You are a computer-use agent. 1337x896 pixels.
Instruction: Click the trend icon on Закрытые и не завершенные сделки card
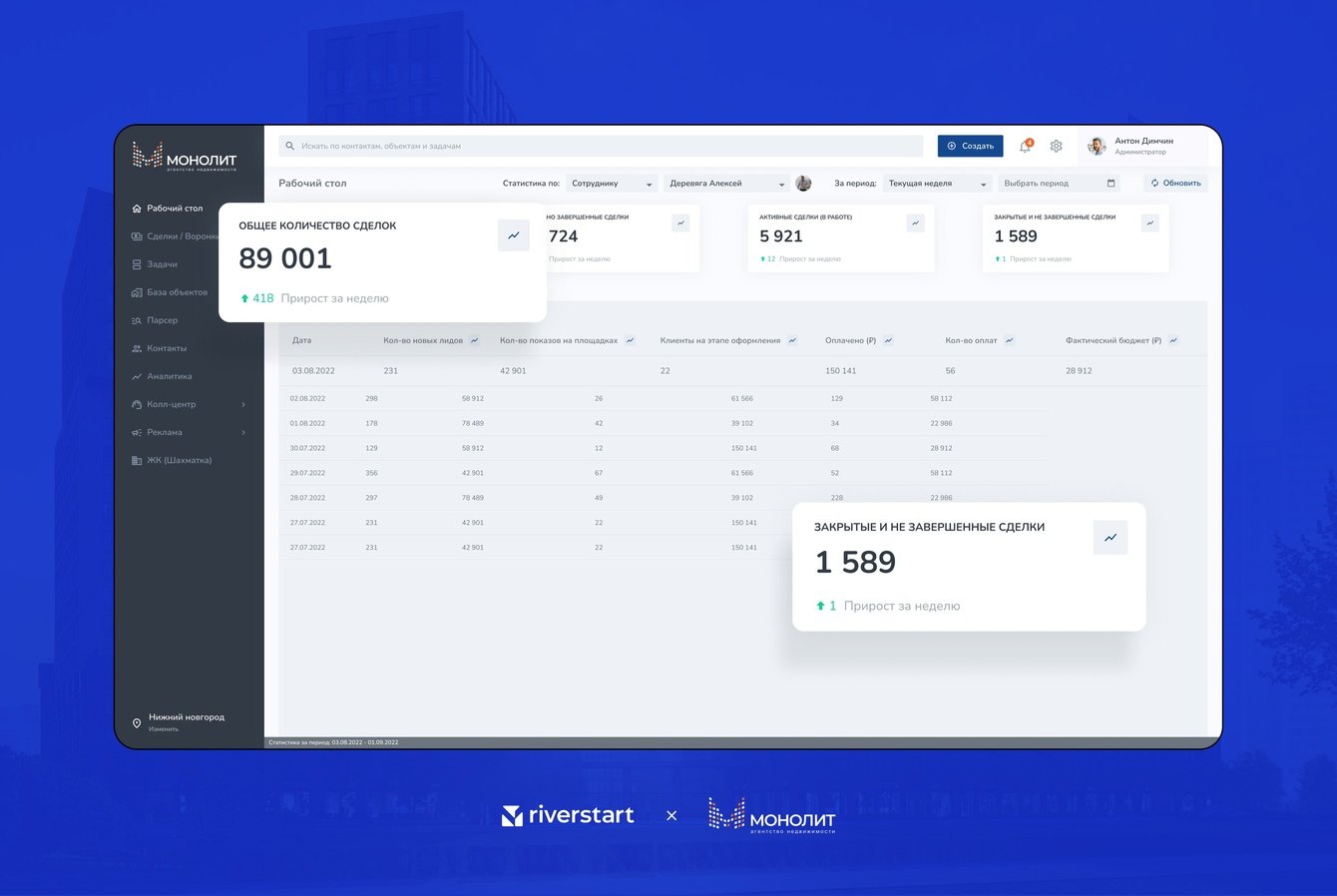[x=1111, y=537]
